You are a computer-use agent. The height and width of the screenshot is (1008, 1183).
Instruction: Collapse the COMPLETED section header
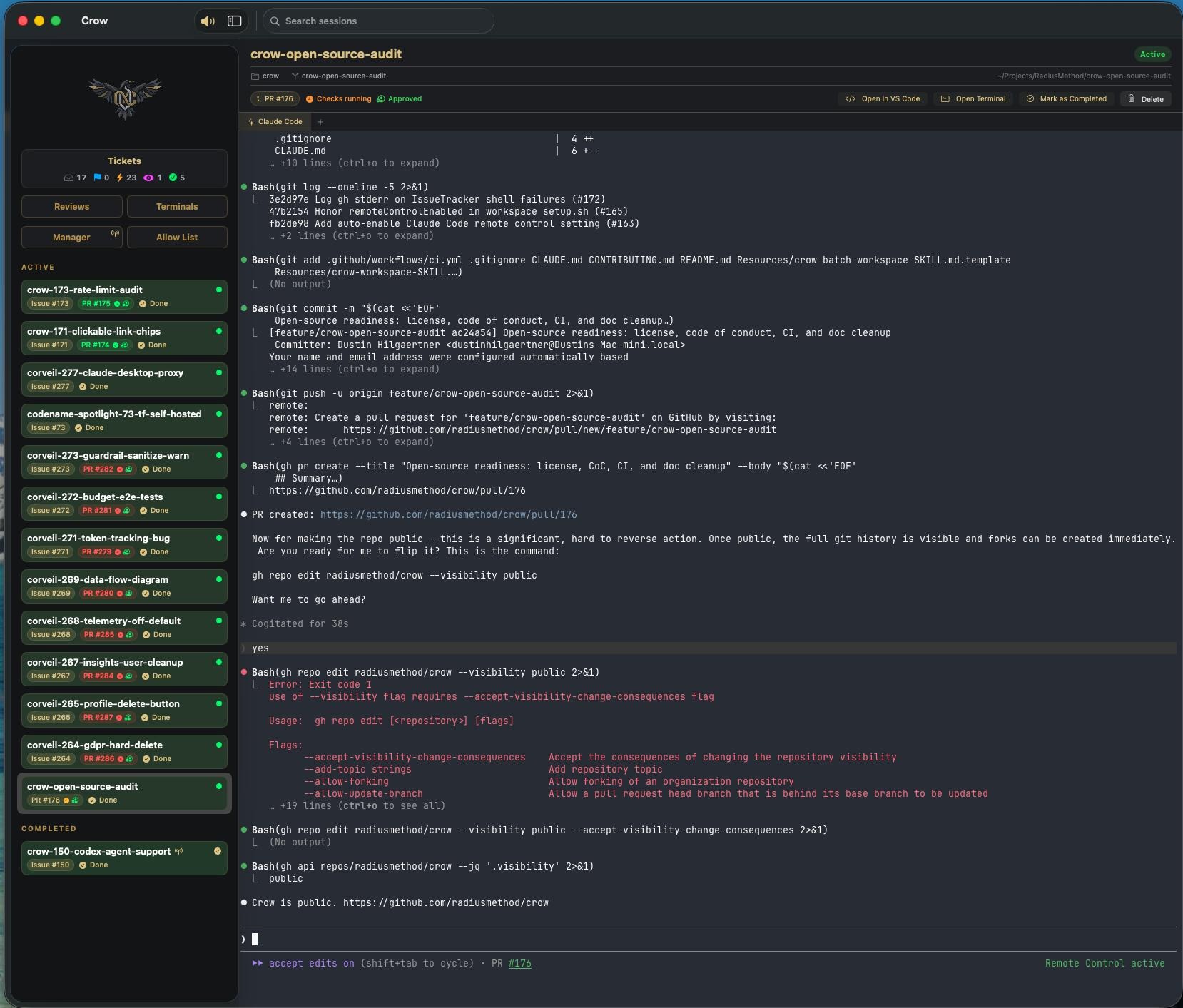coord(50,828)
